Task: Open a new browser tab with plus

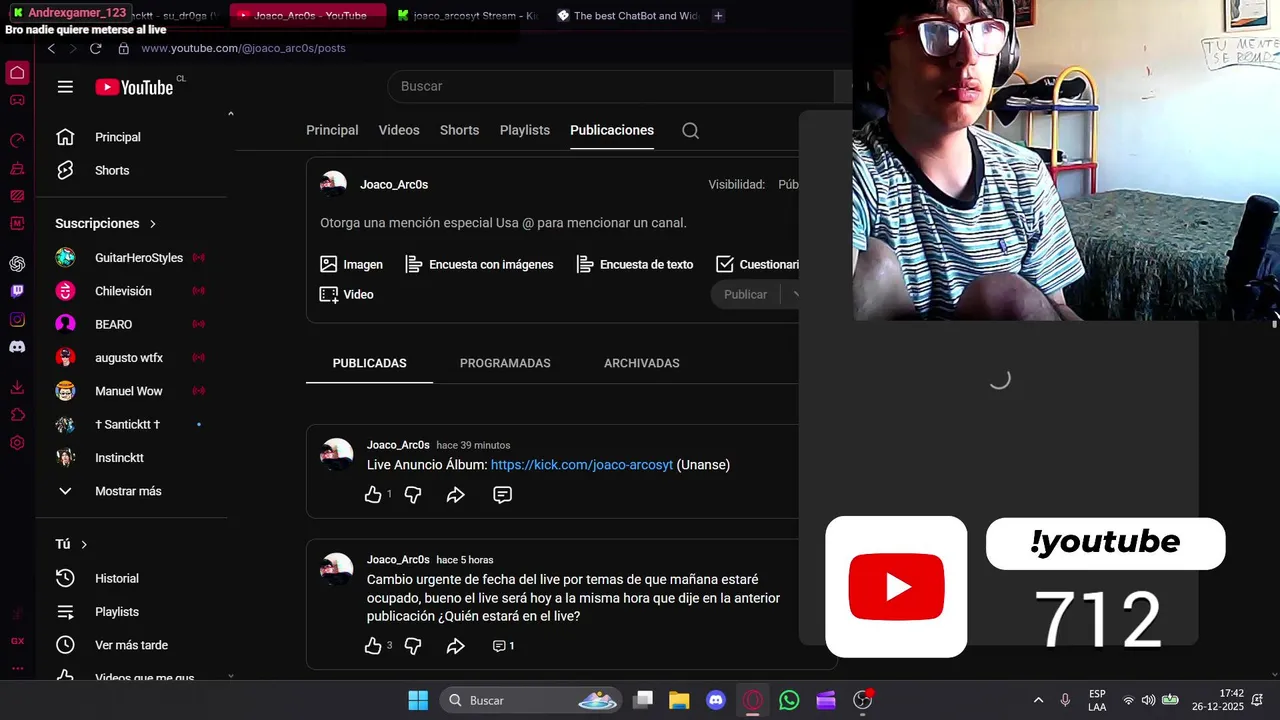Action: (718, 16)
